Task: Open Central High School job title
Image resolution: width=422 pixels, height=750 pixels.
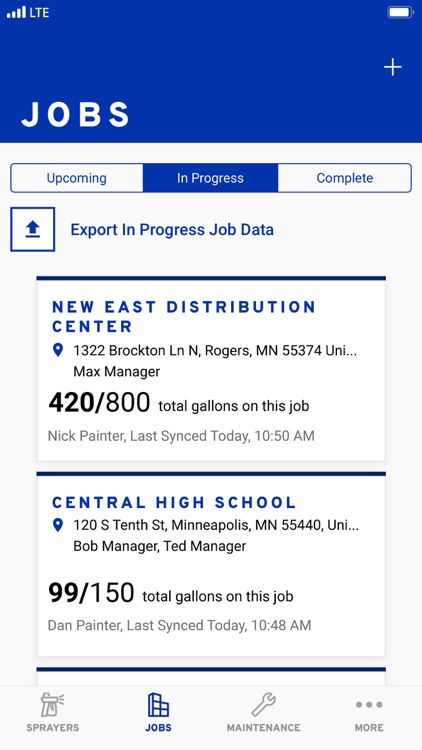Action: [x=174, y=503]
